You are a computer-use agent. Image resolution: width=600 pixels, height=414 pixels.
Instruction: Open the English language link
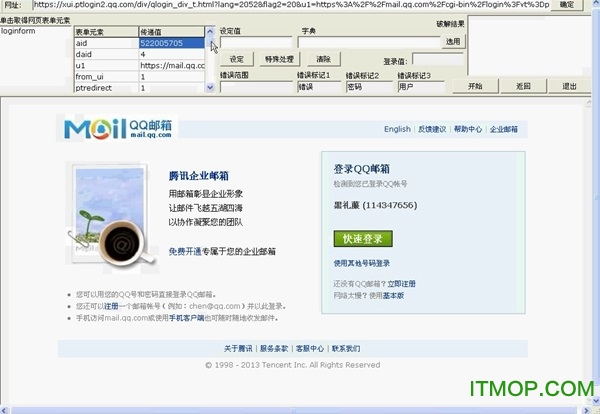pos(397,129)
